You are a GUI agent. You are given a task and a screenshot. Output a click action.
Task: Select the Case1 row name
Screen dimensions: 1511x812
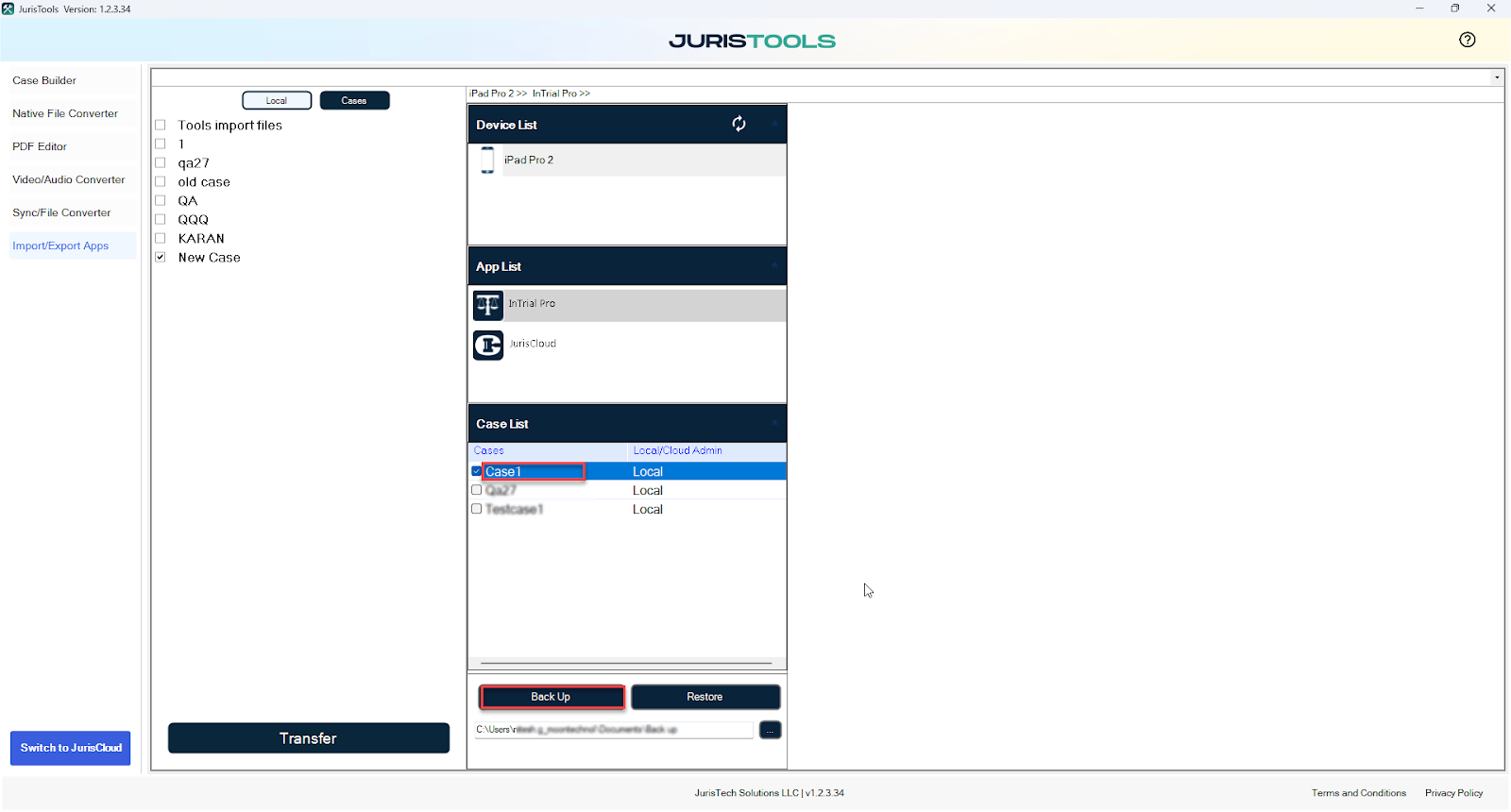[503, 471]
